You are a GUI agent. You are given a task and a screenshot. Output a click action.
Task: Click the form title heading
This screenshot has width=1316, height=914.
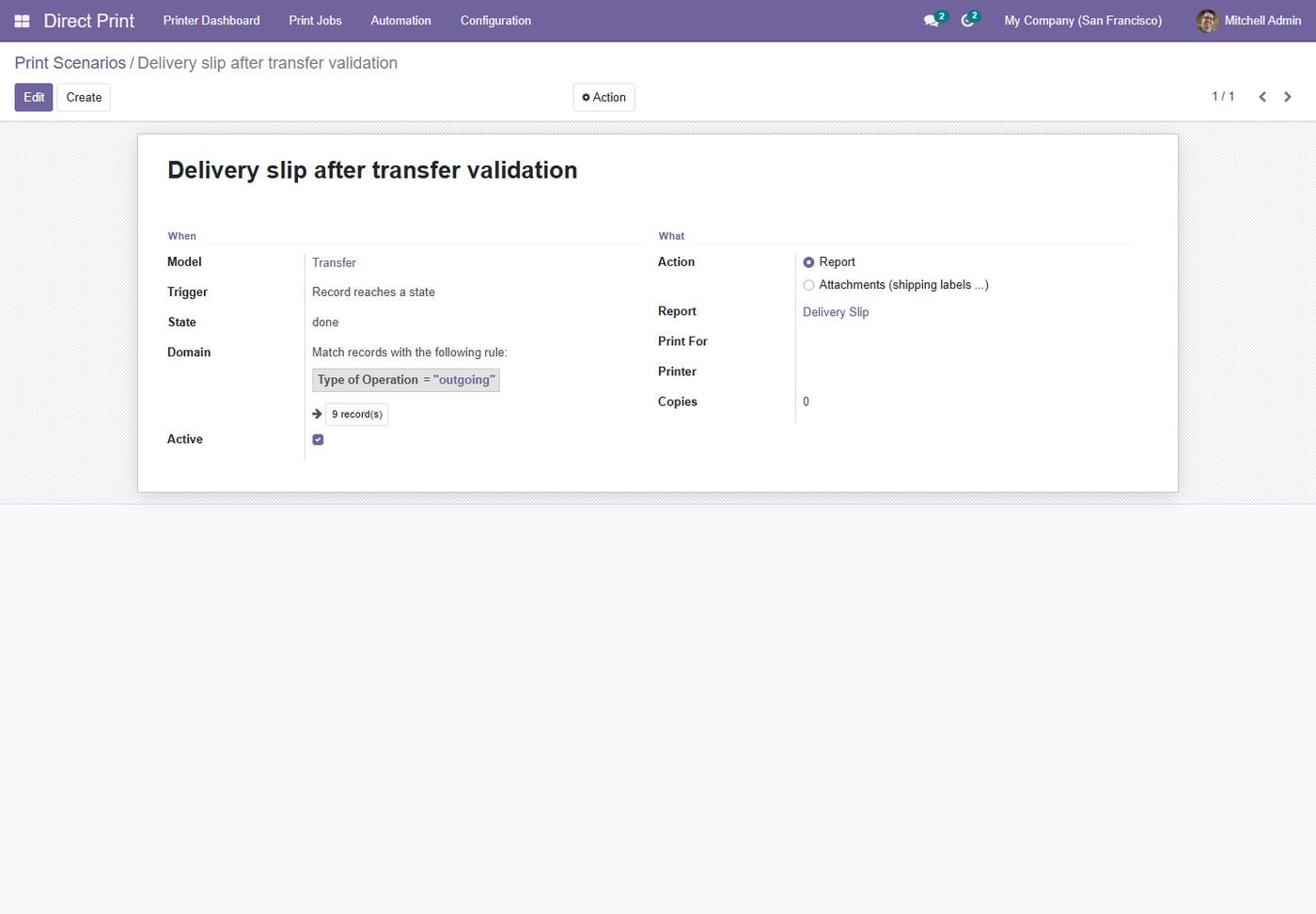pos(372,170)
